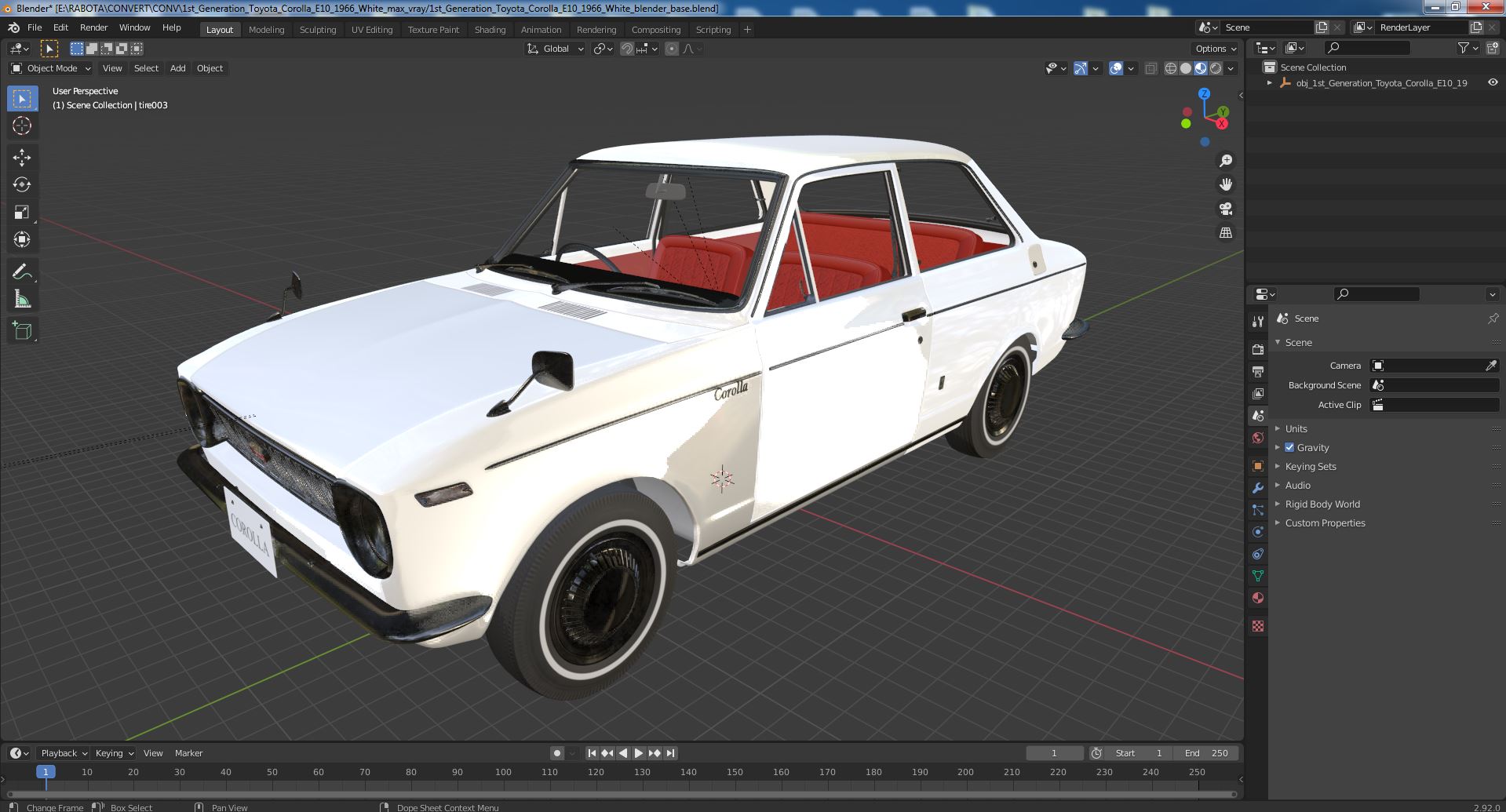
Task: Switch to the Shading workspace tab
Action: (490, 30)
